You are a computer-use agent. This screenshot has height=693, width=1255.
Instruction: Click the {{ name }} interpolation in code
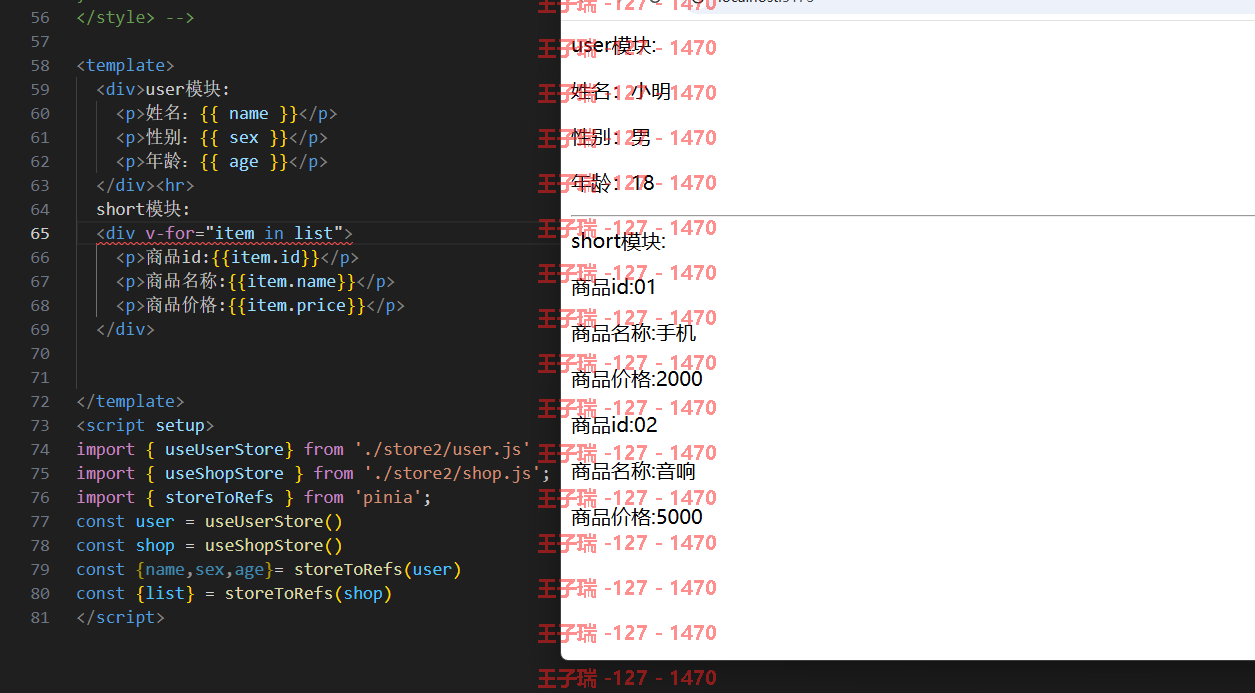pos(248,113)
